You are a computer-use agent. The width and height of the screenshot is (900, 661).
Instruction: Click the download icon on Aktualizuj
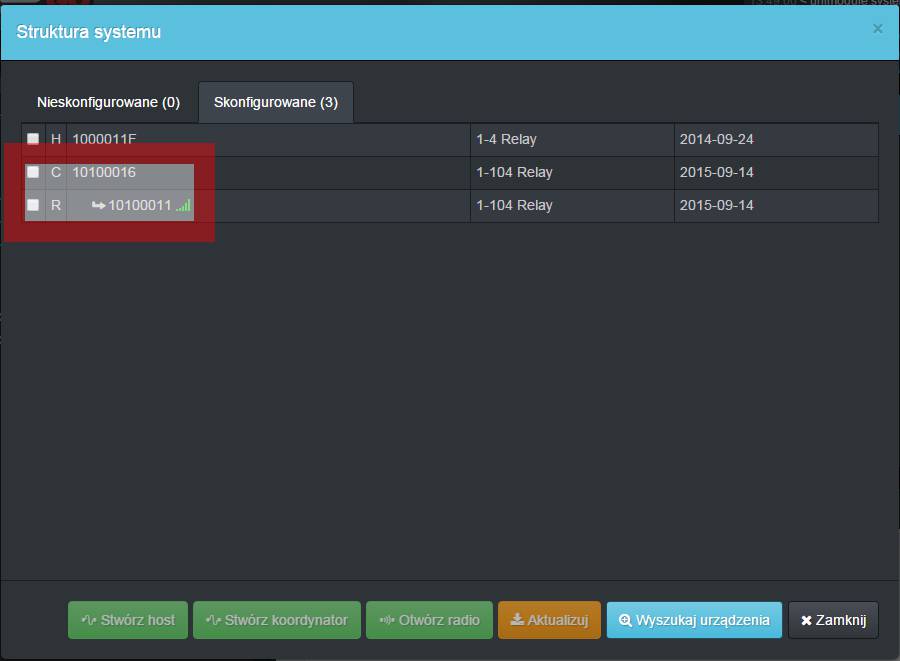[517, 620]
